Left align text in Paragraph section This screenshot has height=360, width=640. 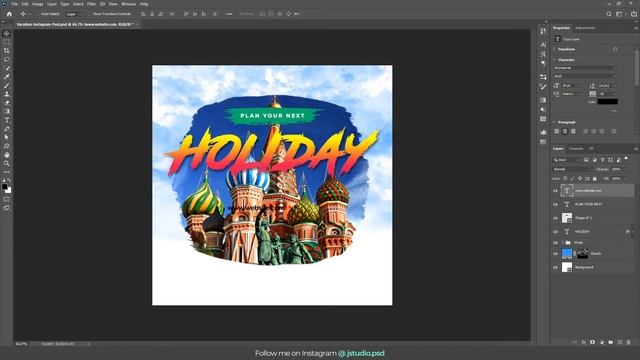pyautogui.click(x=557, y=131)
